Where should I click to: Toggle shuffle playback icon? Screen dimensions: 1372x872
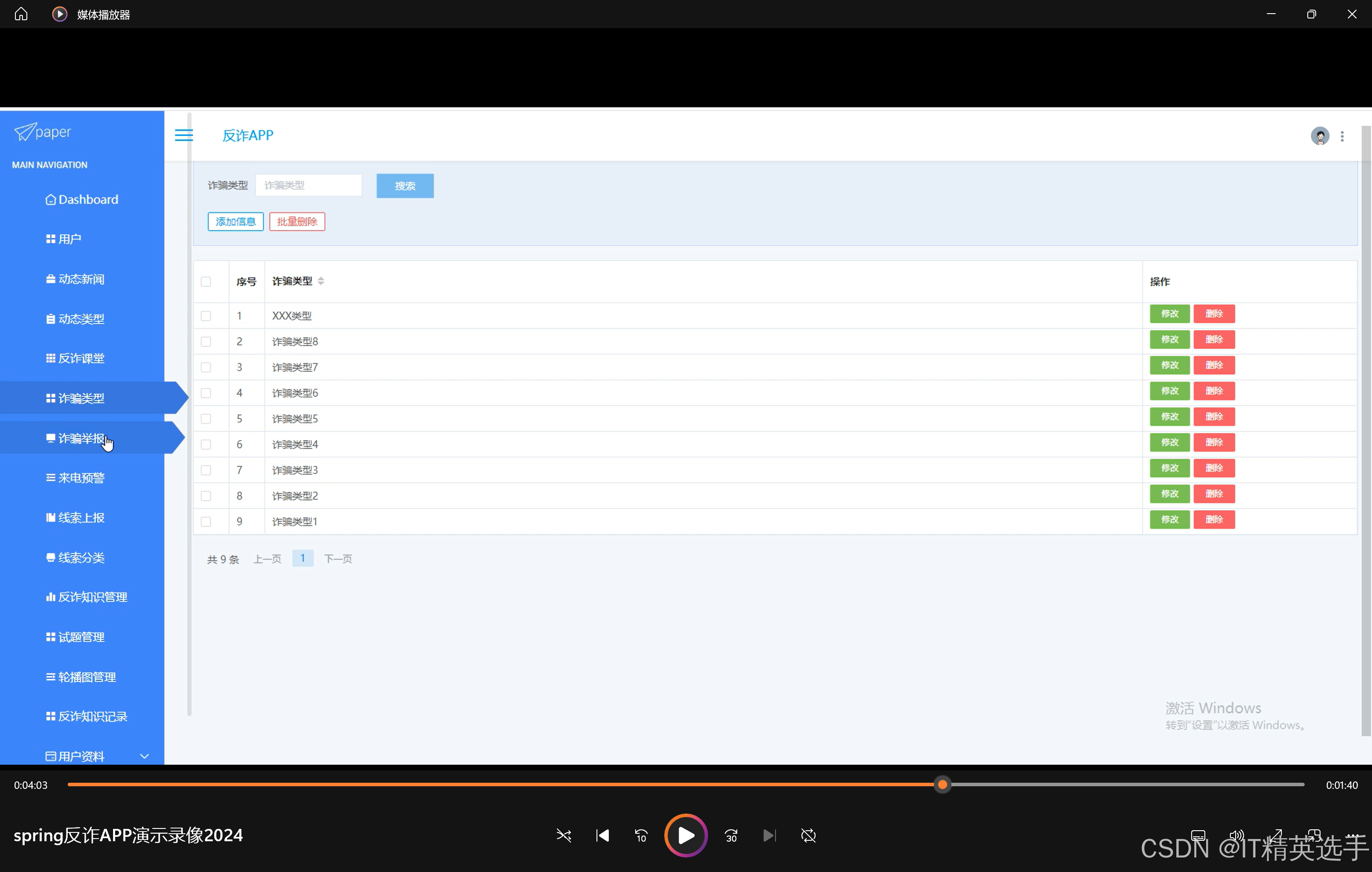click(x=563, y=836)
